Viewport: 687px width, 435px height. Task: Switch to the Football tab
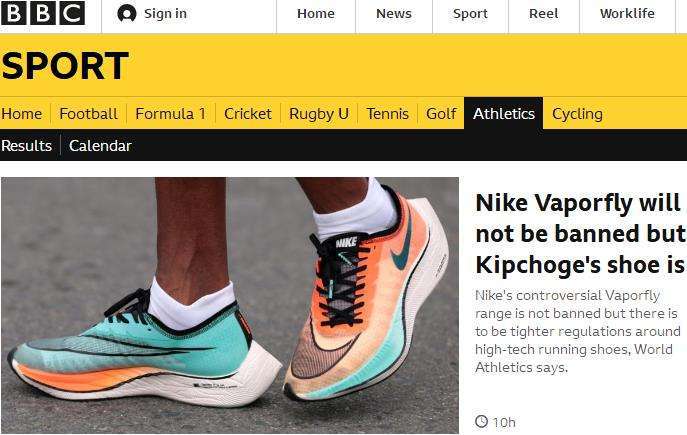click(x=88, y=114)
